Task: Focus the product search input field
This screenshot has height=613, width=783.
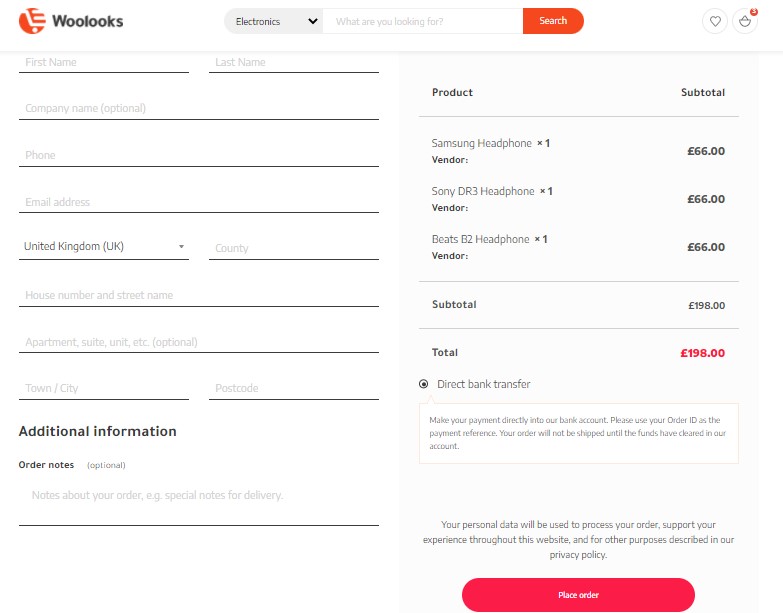Action: click(x=422, y=21)
